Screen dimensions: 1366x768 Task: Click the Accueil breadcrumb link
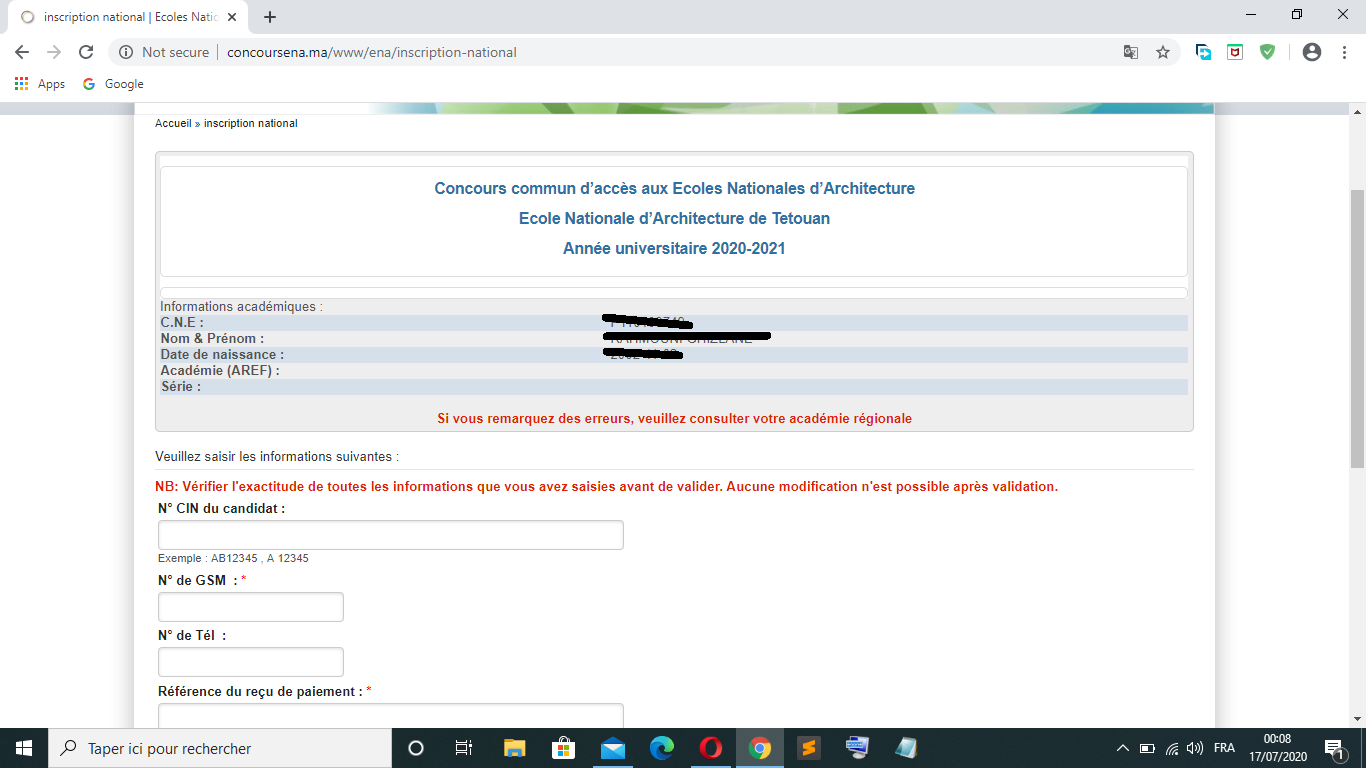pos(172,123)
